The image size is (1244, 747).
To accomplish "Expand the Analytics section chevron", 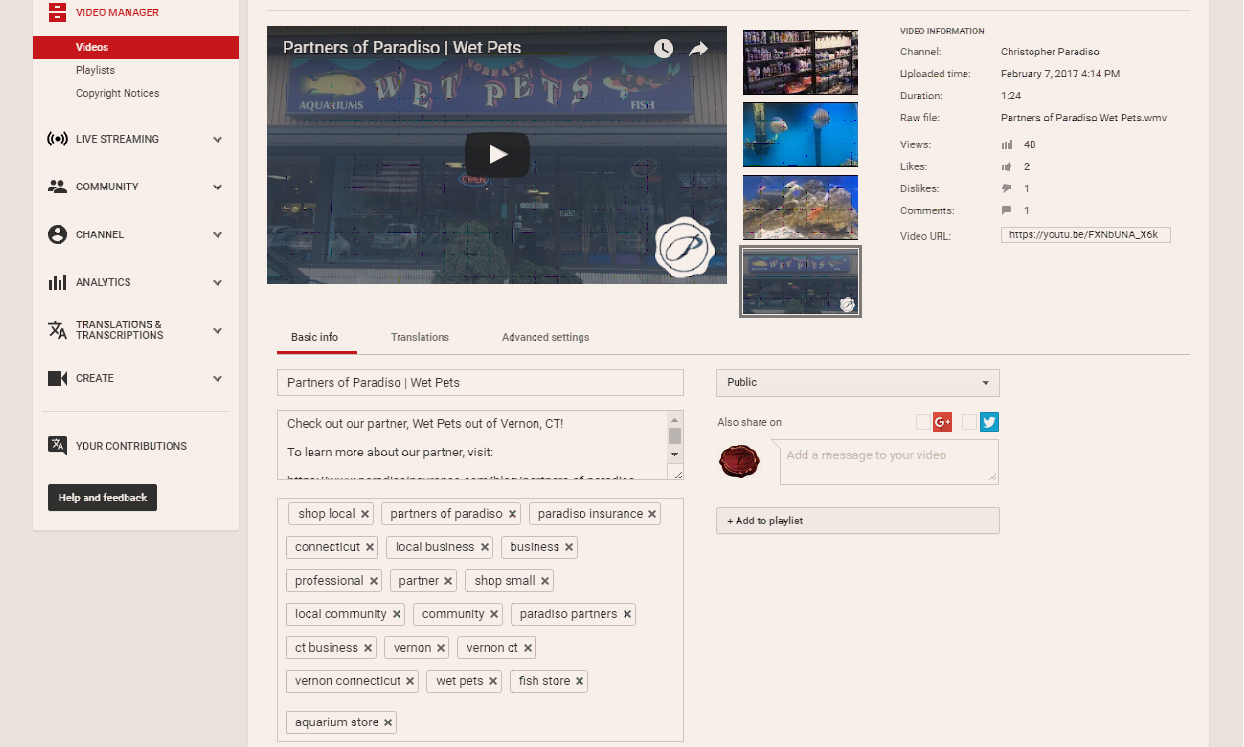I will click(217, 283).
